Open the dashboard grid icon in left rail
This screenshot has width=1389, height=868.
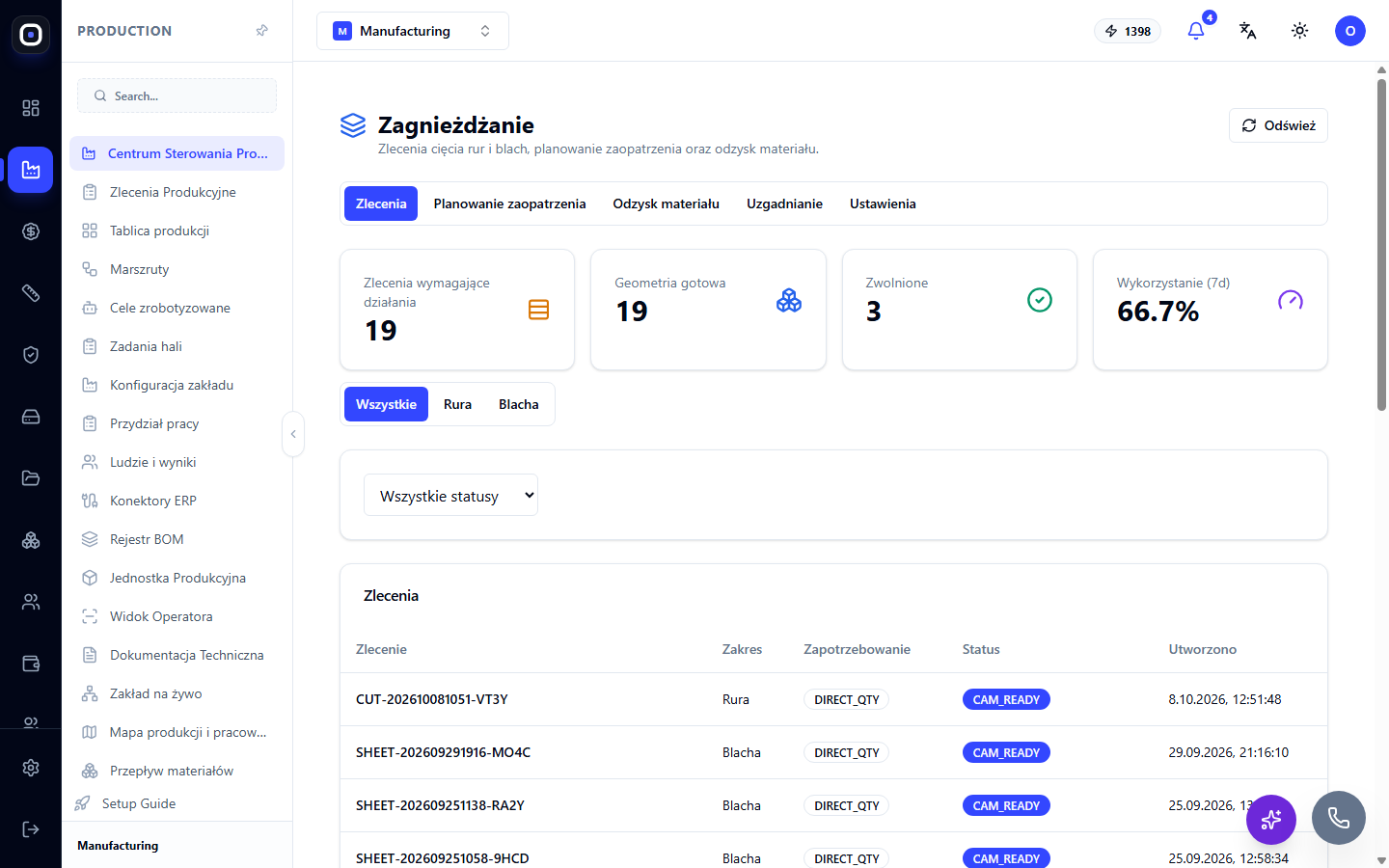point(31,108)
